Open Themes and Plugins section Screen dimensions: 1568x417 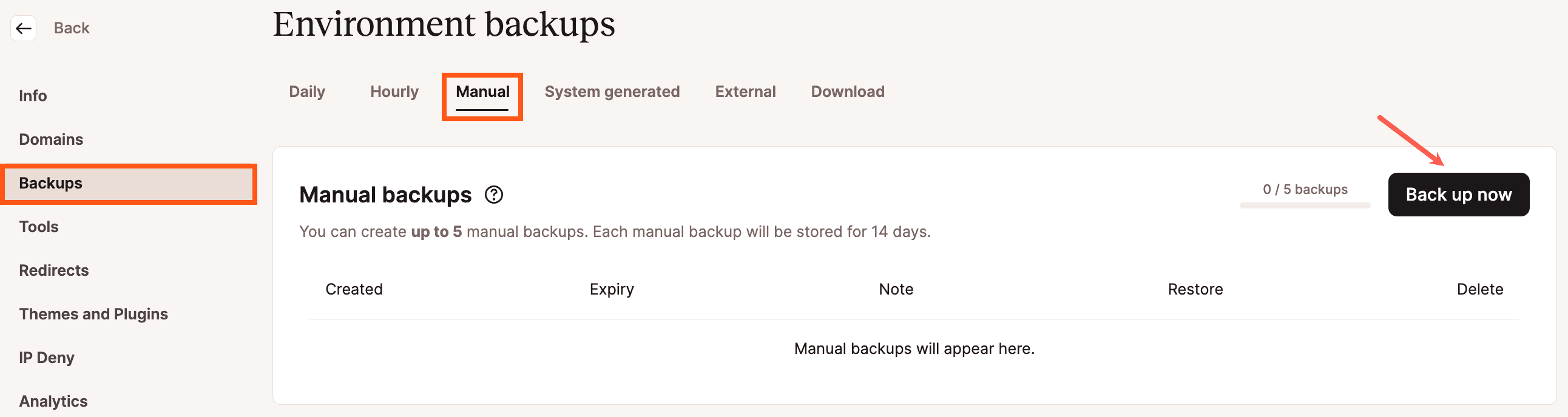(93, 315)
